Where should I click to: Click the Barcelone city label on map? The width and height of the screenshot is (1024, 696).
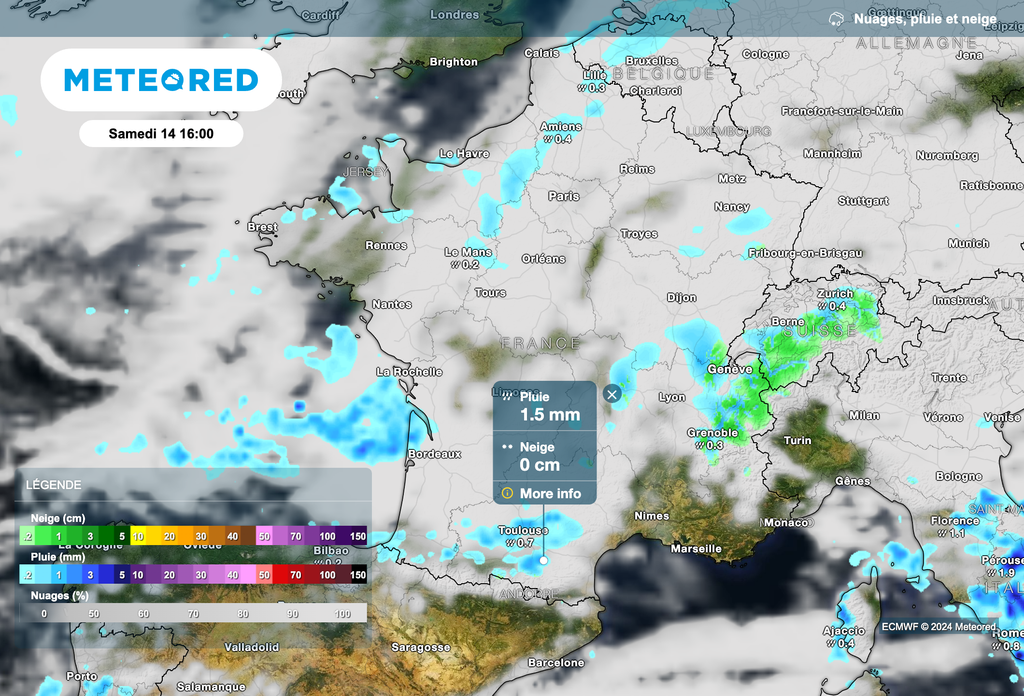point(556,663)
